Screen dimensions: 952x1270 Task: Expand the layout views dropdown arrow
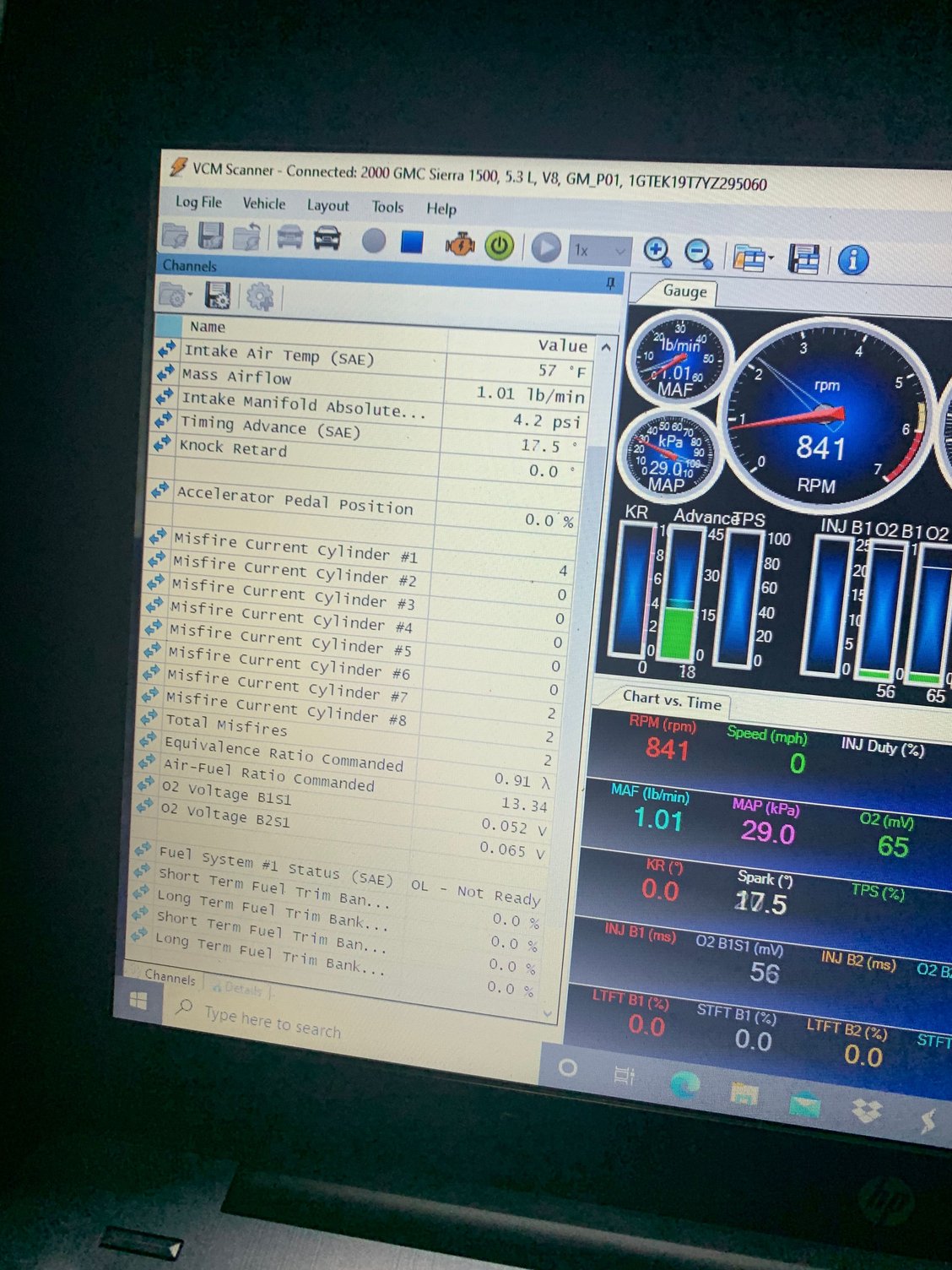click(771, 258)
